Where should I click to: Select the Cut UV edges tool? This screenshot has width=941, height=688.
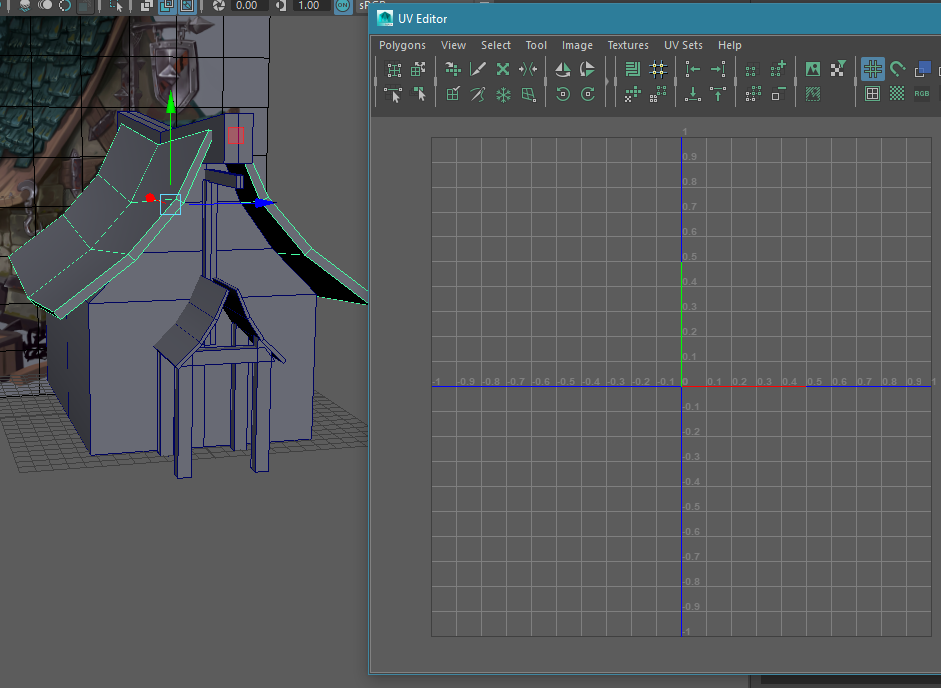(x=478, y=69)
